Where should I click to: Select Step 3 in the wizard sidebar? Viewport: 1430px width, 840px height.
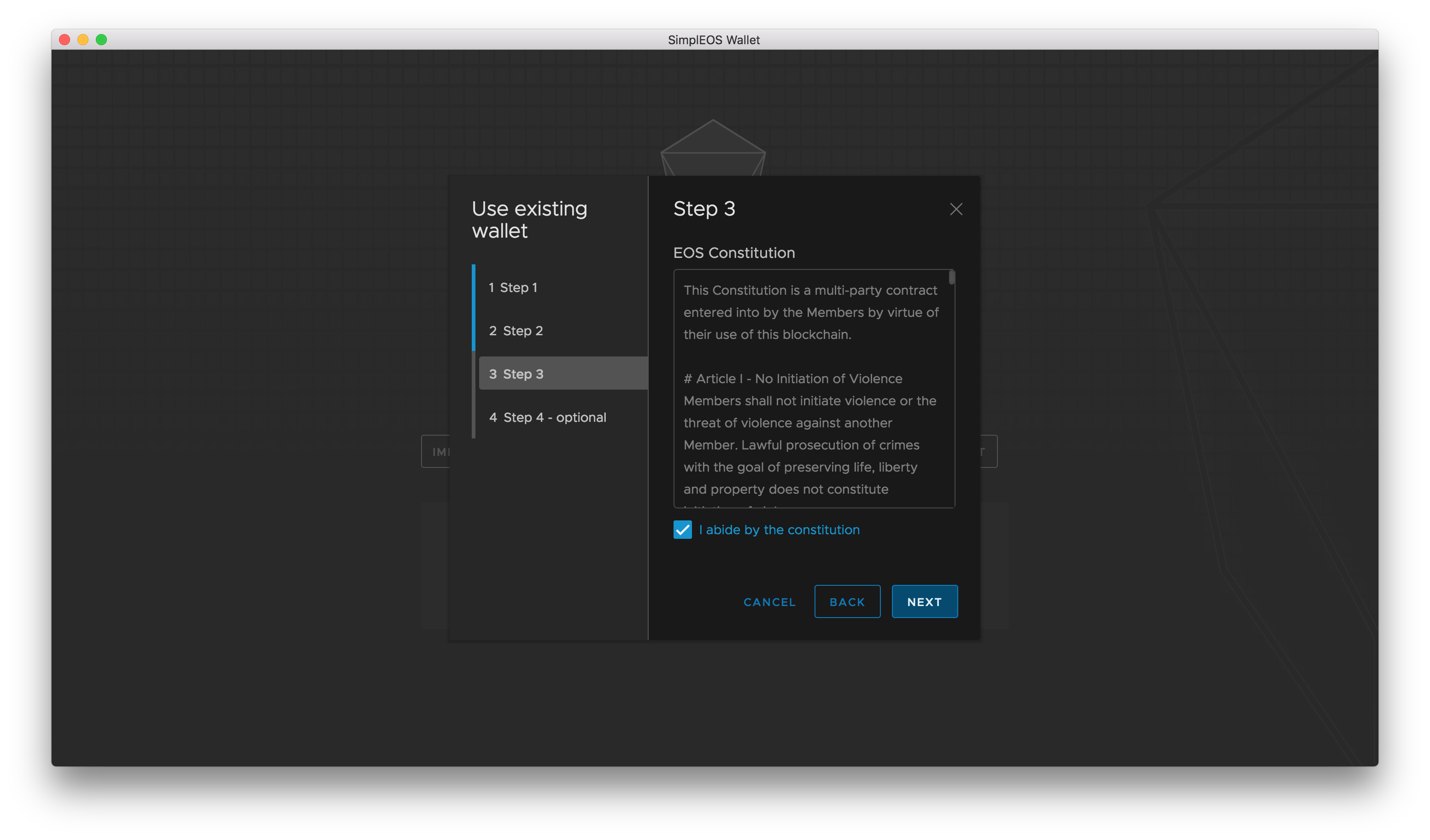[563, 374]
